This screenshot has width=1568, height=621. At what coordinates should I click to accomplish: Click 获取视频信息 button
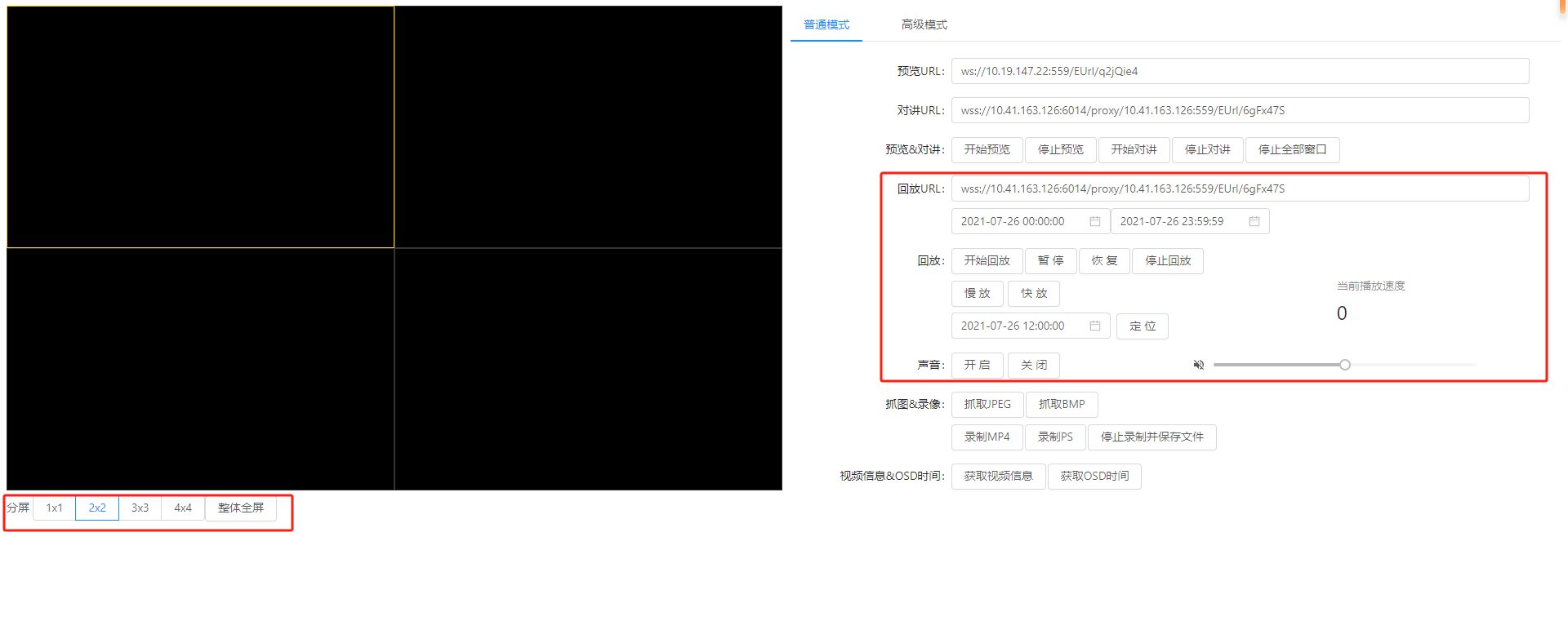(999, 476)
